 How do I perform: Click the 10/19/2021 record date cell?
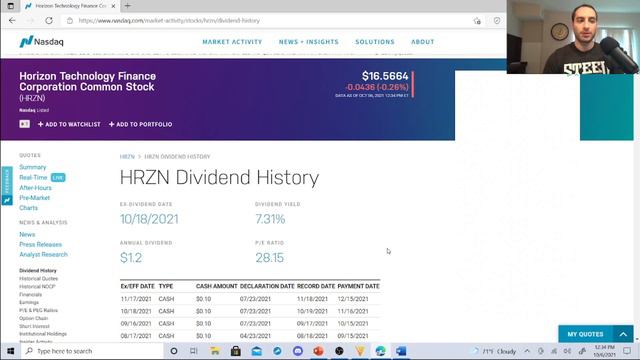click(x=312, y=311)
